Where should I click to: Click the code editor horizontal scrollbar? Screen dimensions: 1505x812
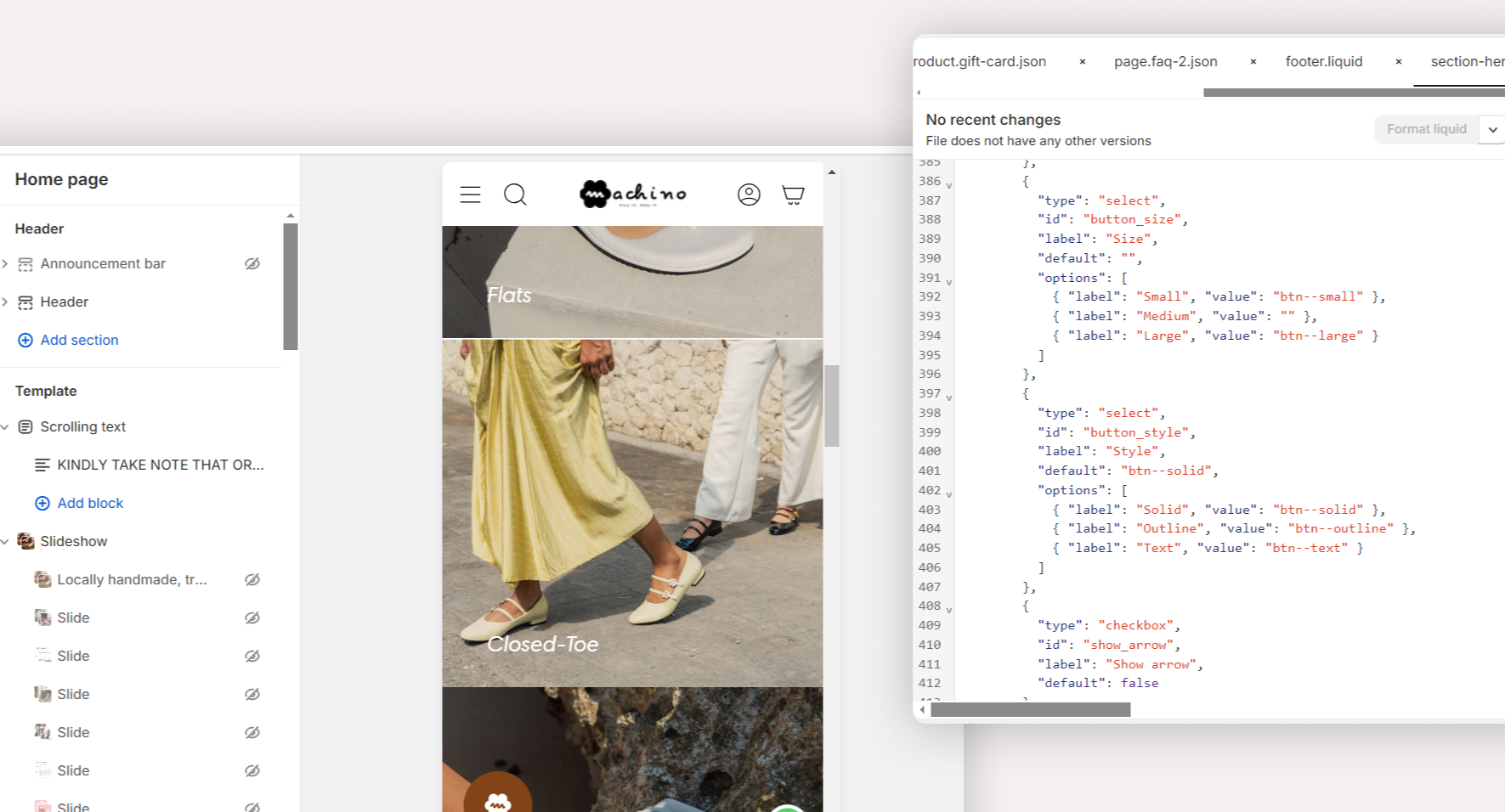coord(1030,709)
